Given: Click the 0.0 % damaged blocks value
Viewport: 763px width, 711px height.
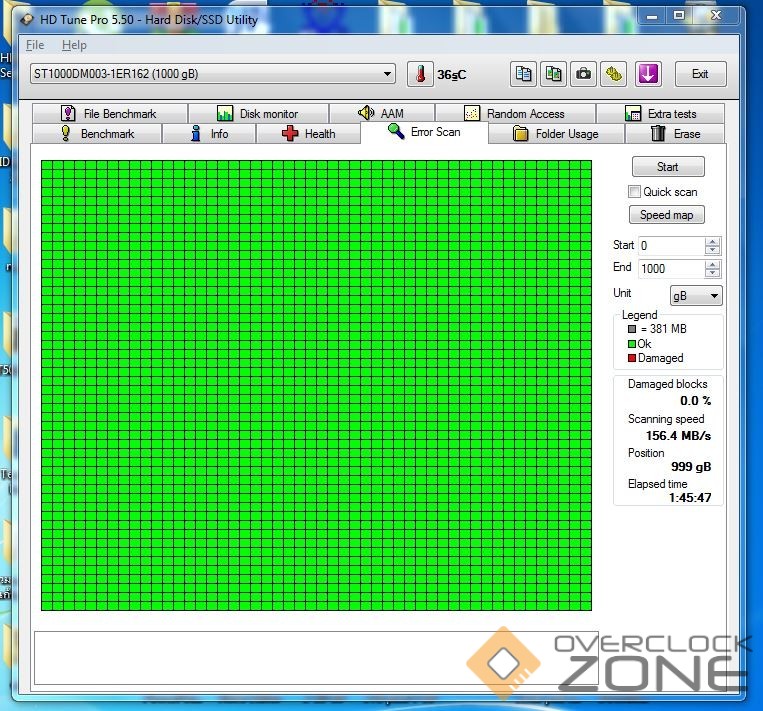Looking at the screenshot, I should [x=695, y=401].
